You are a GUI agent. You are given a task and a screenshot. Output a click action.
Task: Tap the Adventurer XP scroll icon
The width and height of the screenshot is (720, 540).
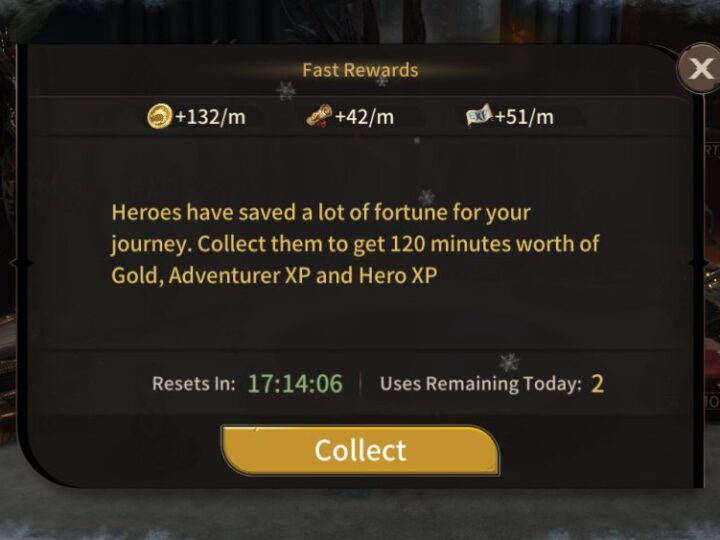(x=319, y=116)
